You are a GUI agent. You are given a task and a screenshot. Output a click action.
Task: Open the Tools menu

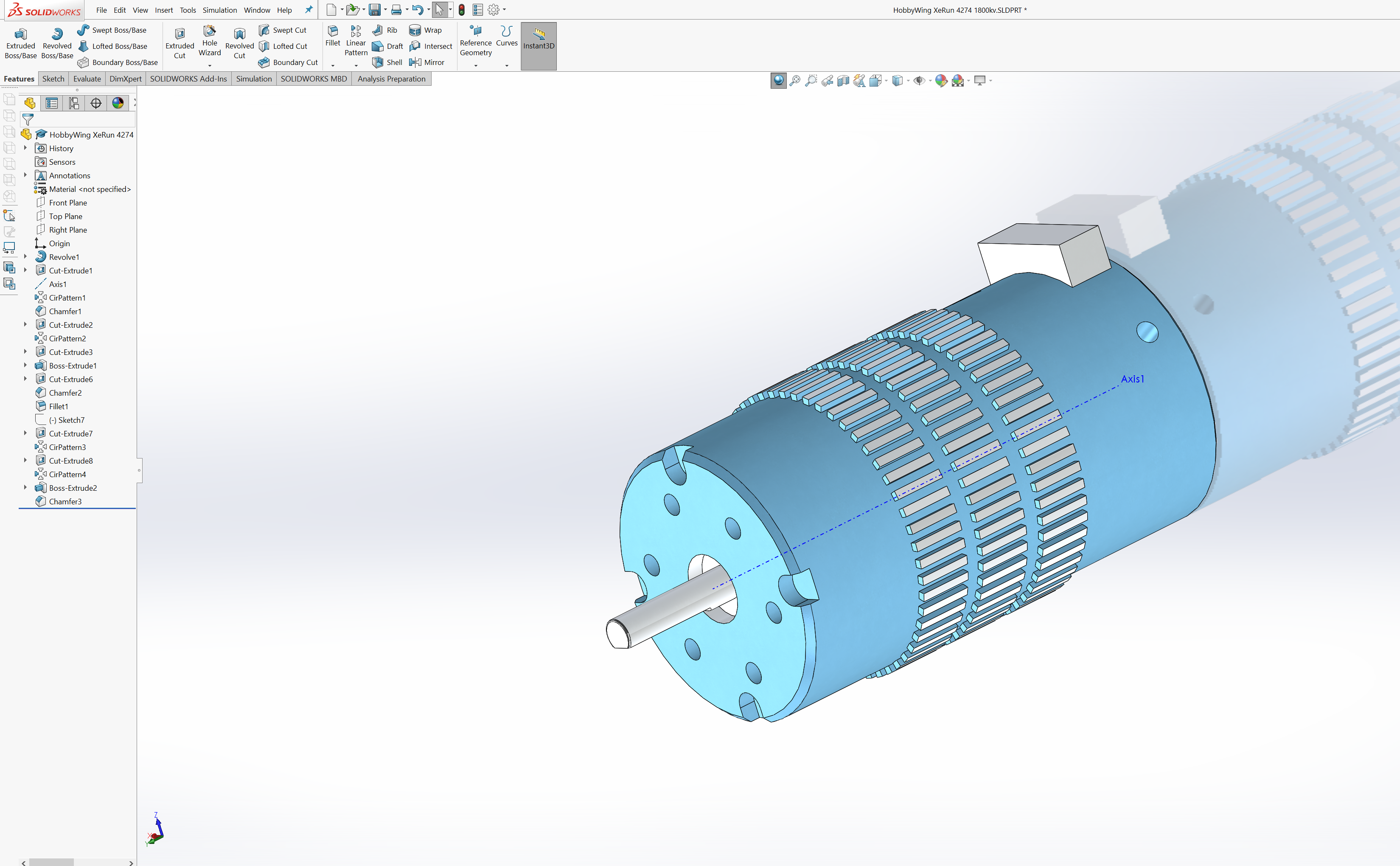188,10
